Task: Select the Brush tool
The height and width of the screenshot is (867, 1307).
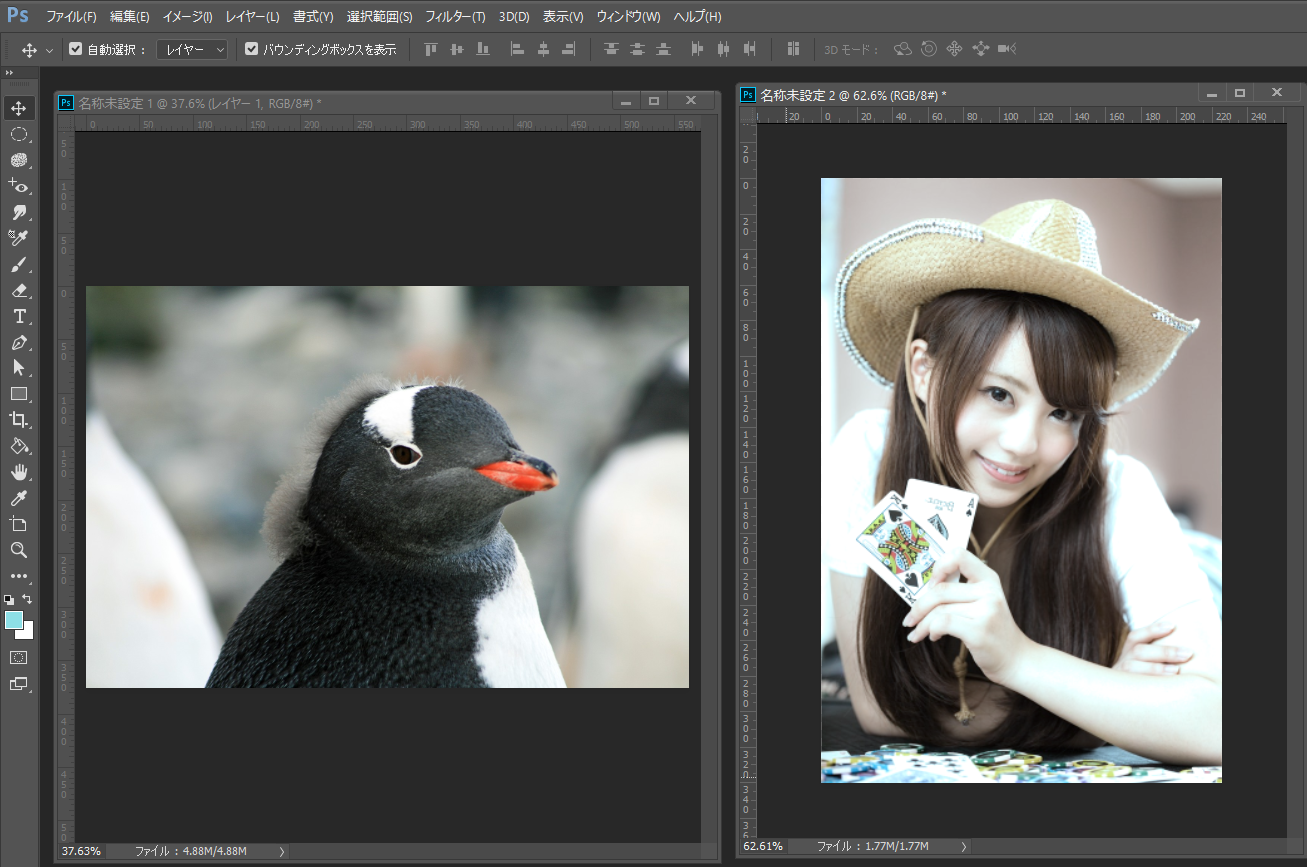Action: coord(19,264)
